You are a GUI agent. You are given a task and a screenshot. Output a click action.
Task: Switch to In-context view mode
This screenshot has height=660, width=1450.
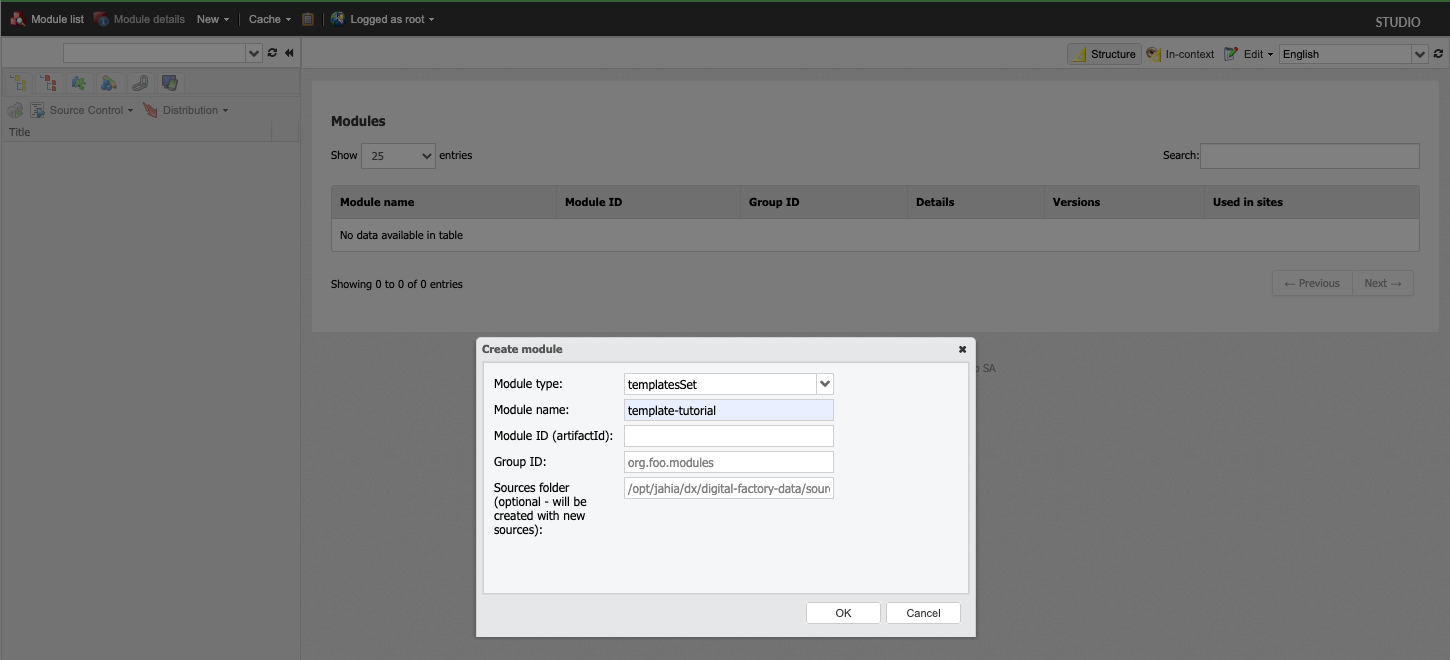(1180, 54)
